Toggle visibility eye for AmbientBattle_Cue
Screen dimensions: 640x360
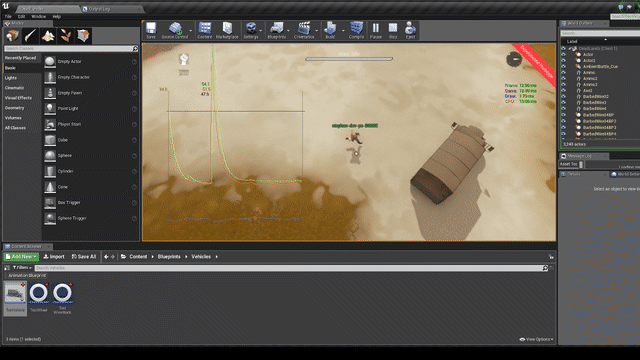[564, 66]
